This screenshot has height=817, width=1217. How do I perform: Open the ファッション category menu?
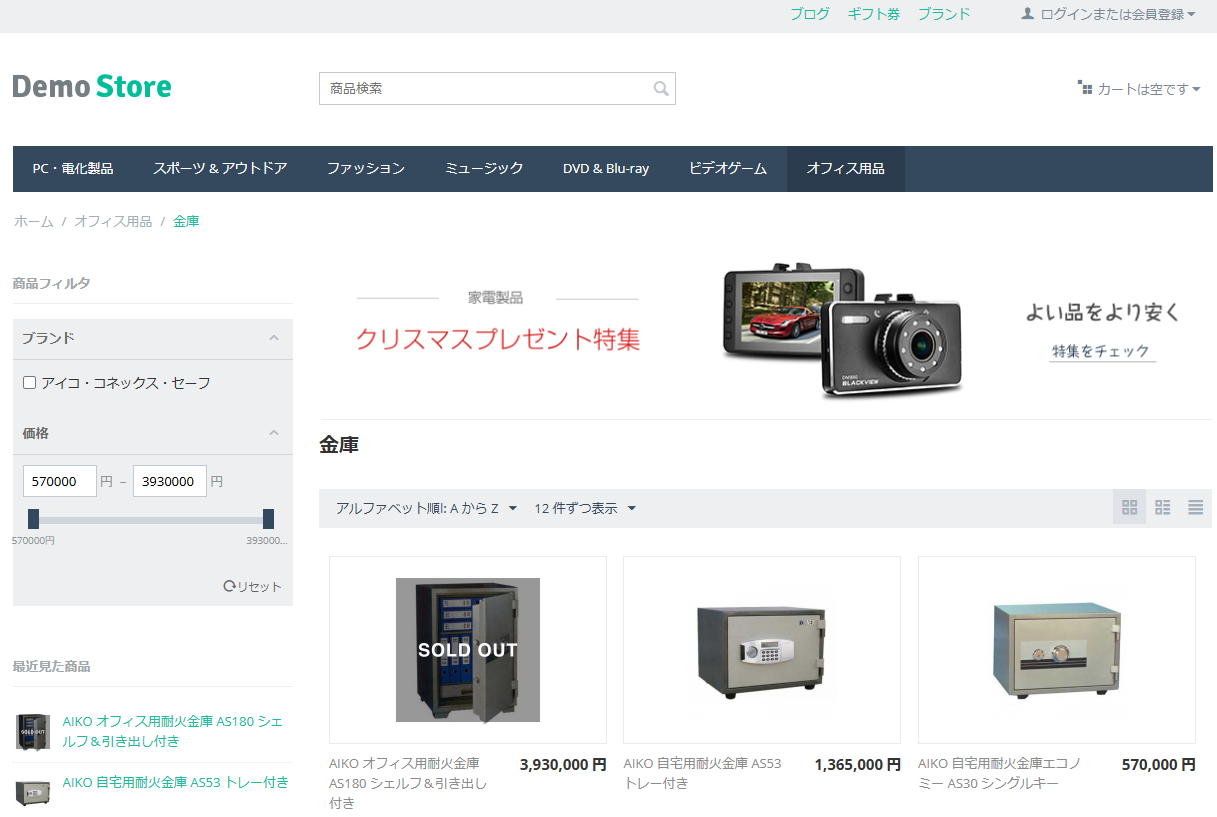[365, 169]
